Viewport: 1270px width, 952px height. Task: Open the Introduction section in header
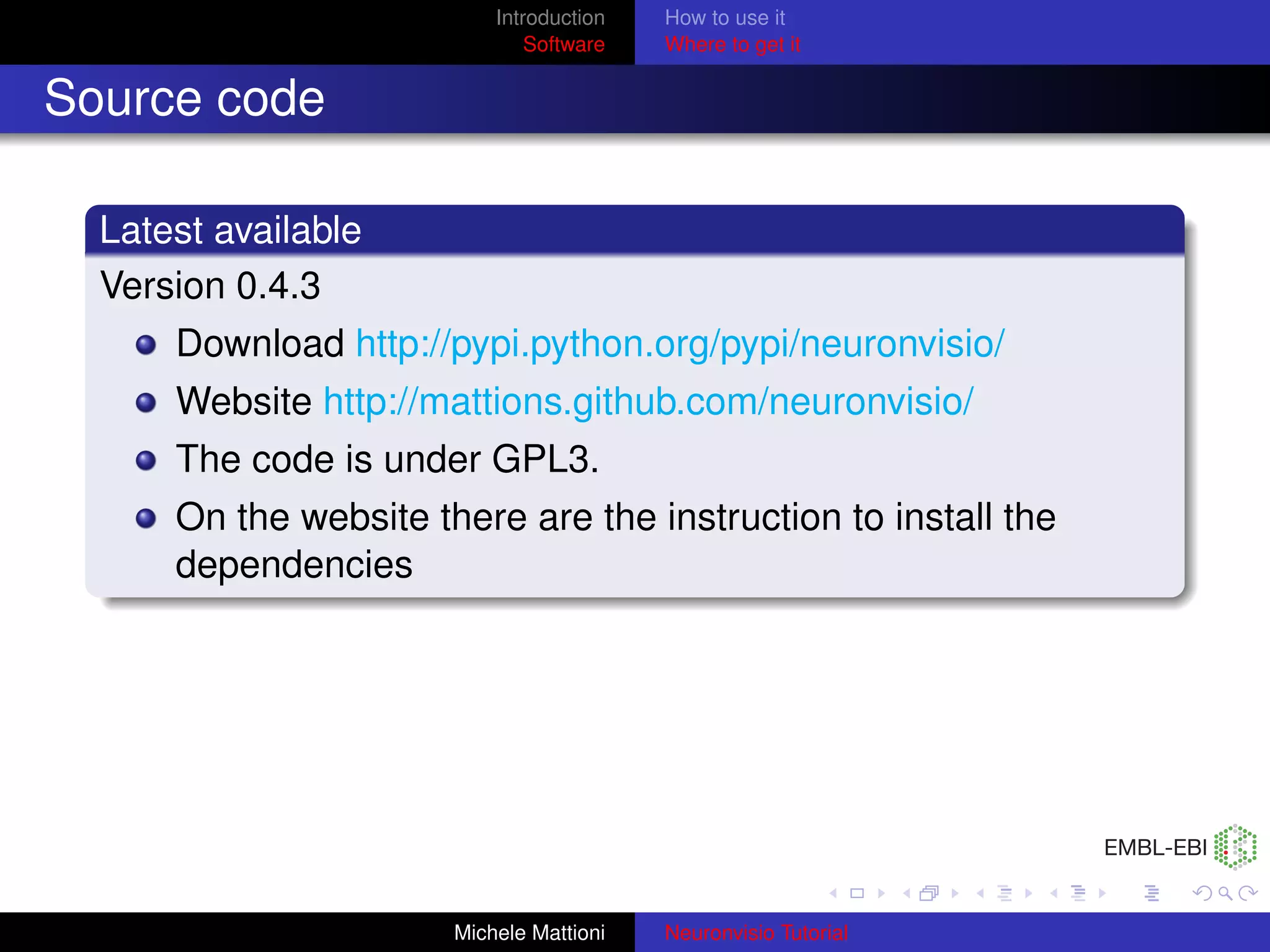point(550,18)
